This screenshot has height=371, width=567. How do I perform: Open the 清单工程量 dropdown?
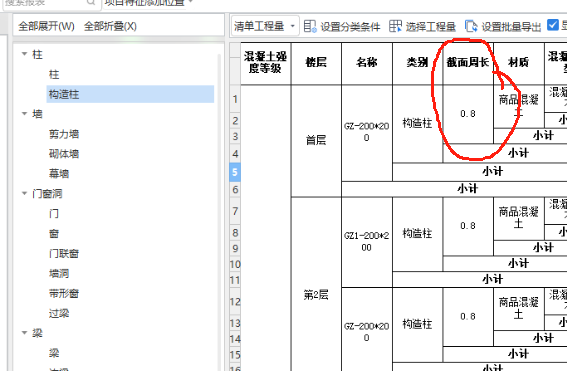[265, 26]
